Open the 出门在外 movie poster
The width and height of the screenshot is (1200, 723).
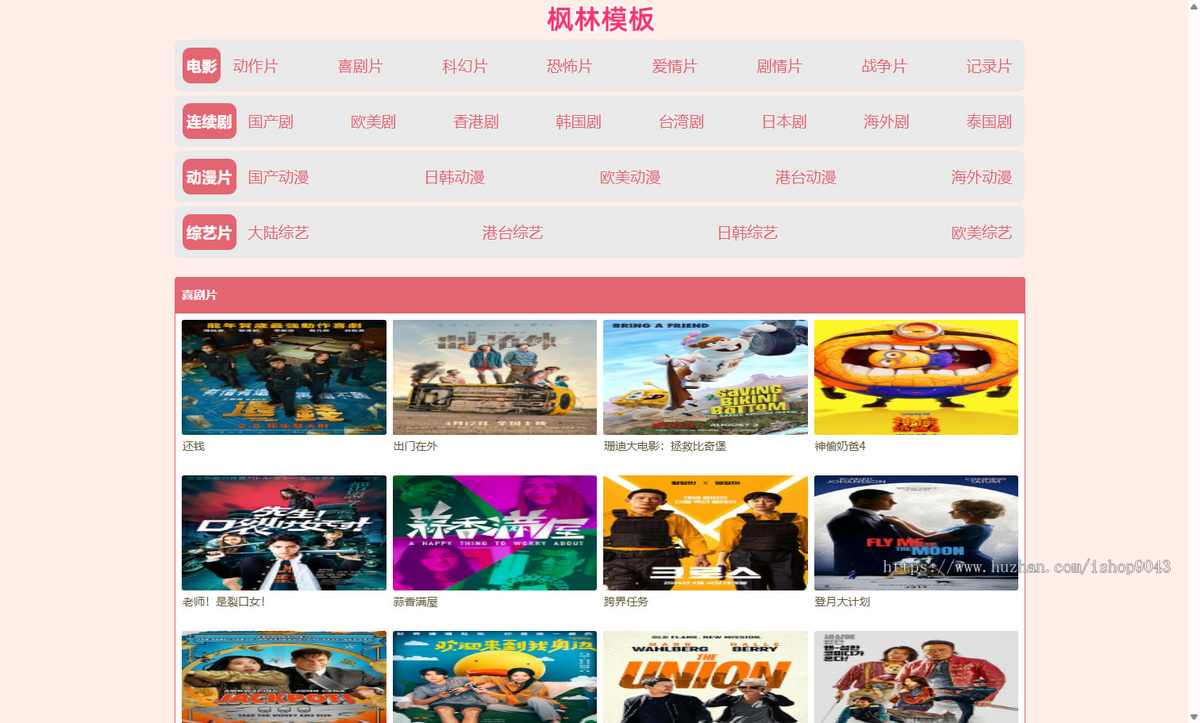click(x=495, y=377)
